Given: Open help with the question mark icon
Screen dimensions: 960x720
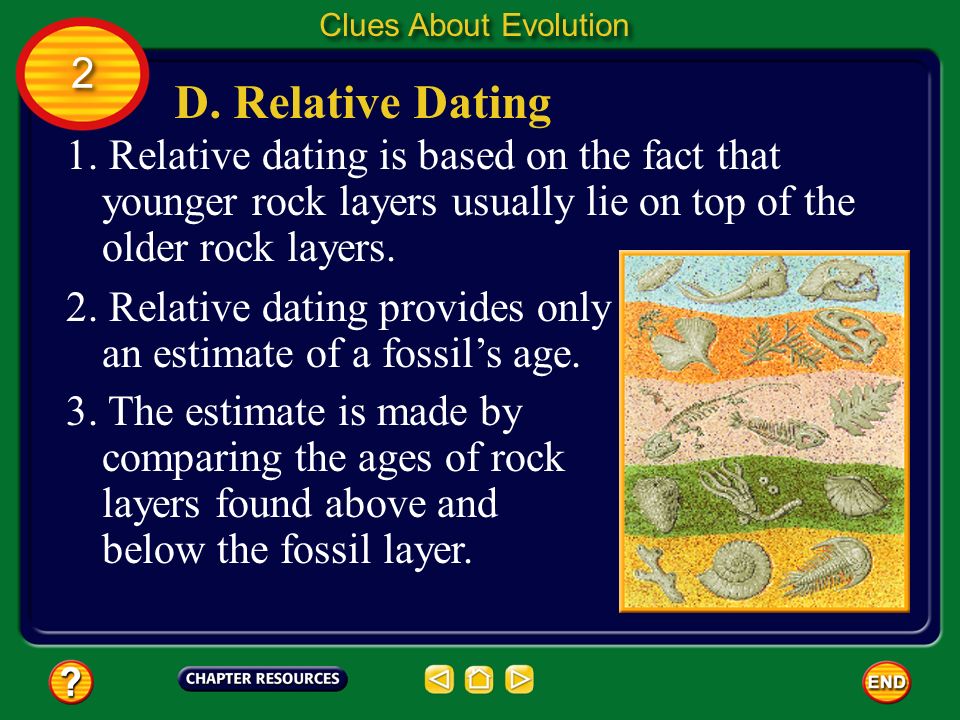Looking at the screenshot, I should [x=71, y=681].
